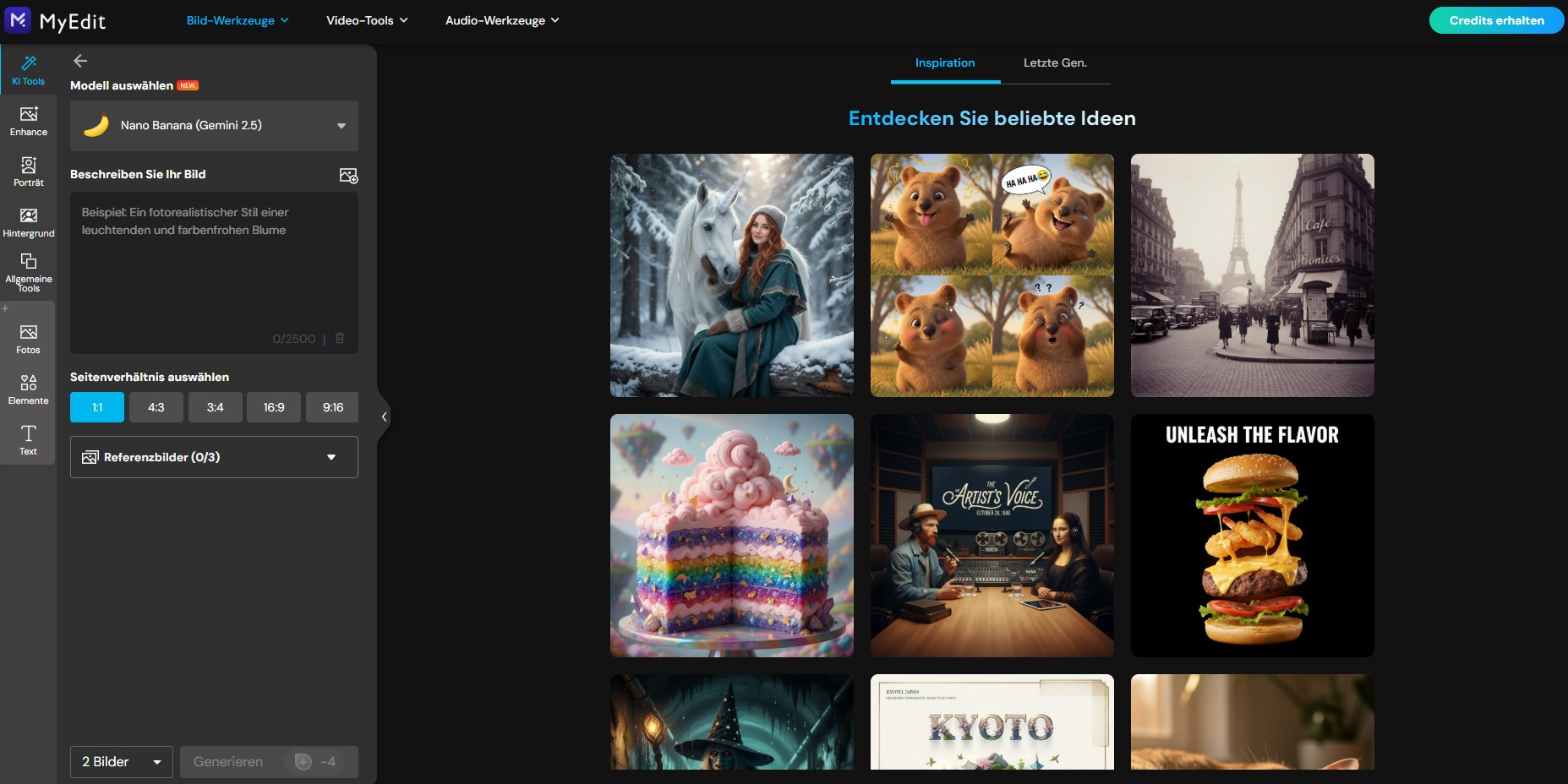
Task: Open the Video-Tools menu
Action: pos(367,20)
